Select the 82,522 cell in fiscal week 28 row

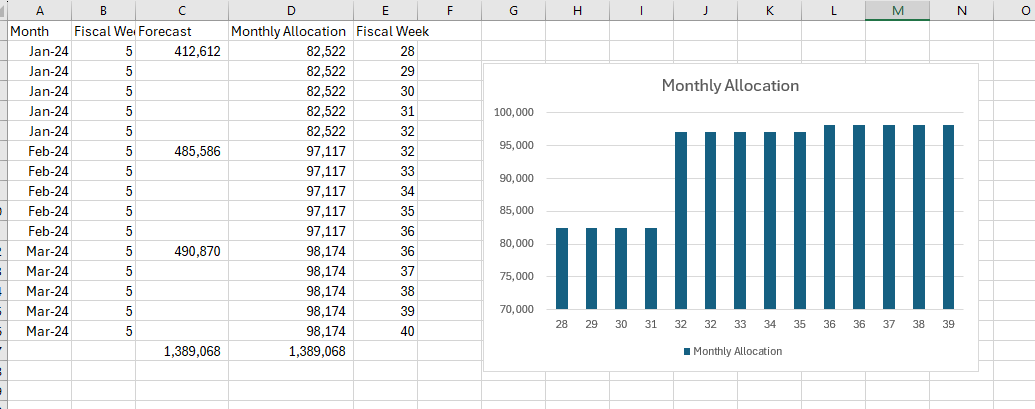[291, 51]
